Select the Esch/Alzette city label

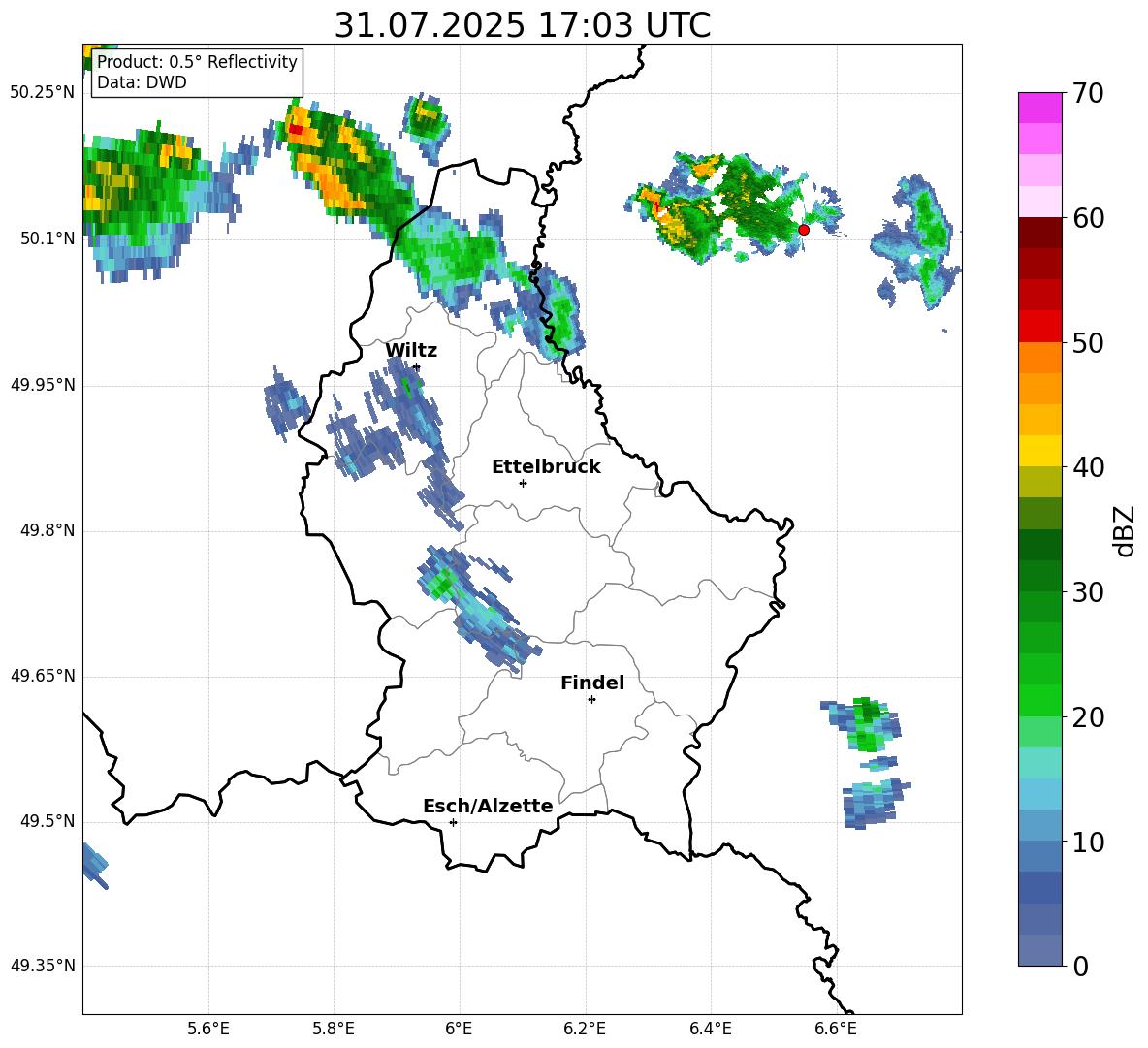[x=488, y=807]
